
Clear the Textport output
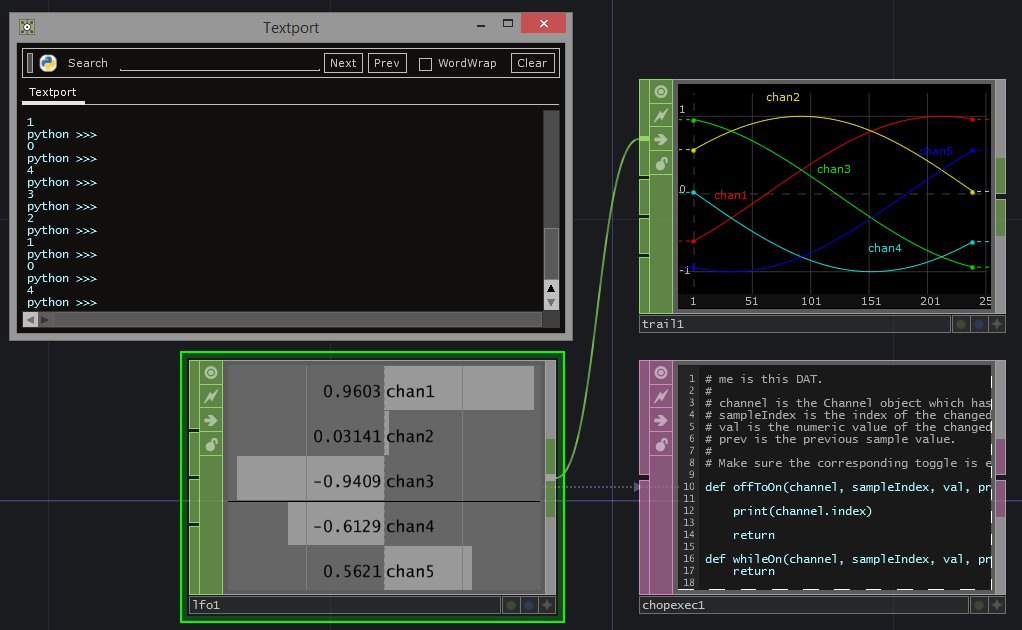(531, 63)
